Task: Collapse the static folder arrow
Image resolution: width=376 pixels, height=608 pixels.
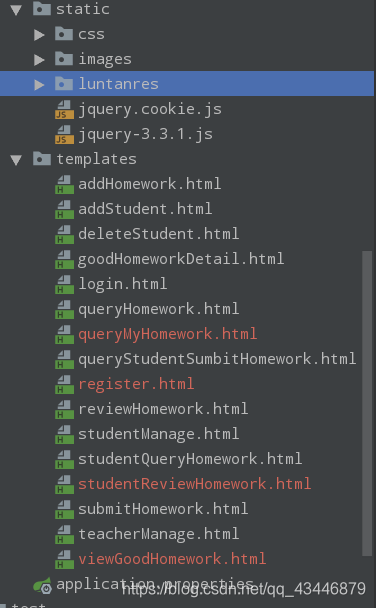Action: point(16,10)
